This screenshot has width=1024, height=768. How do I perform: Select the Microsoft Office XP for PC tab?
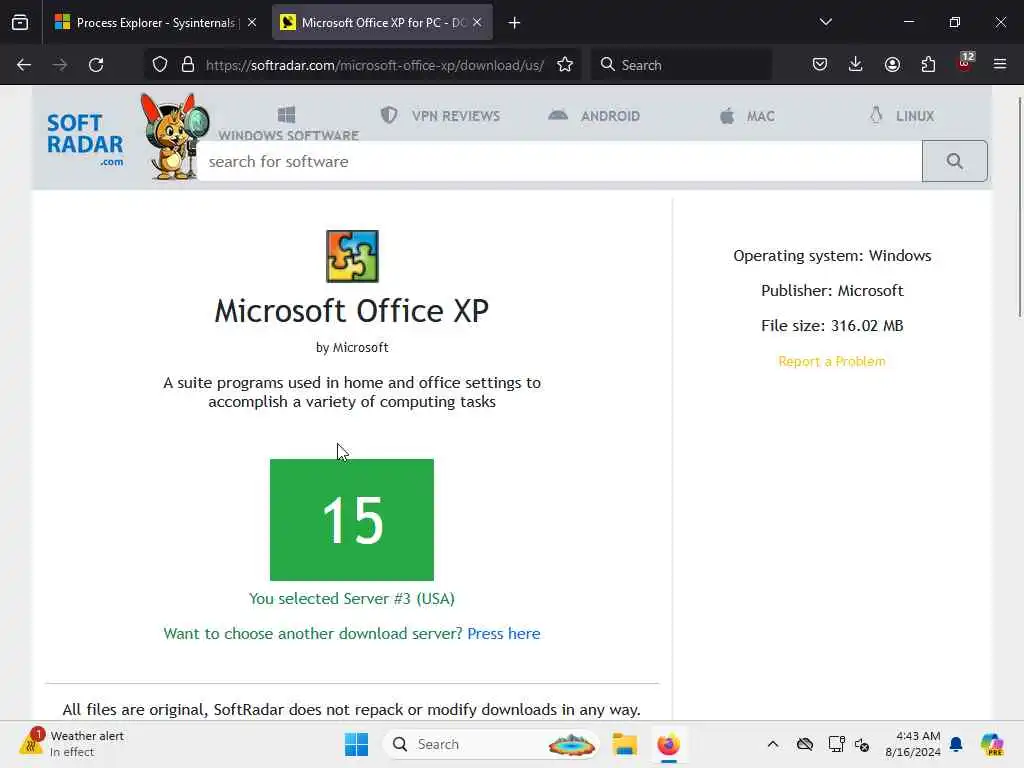coord(381,23)
